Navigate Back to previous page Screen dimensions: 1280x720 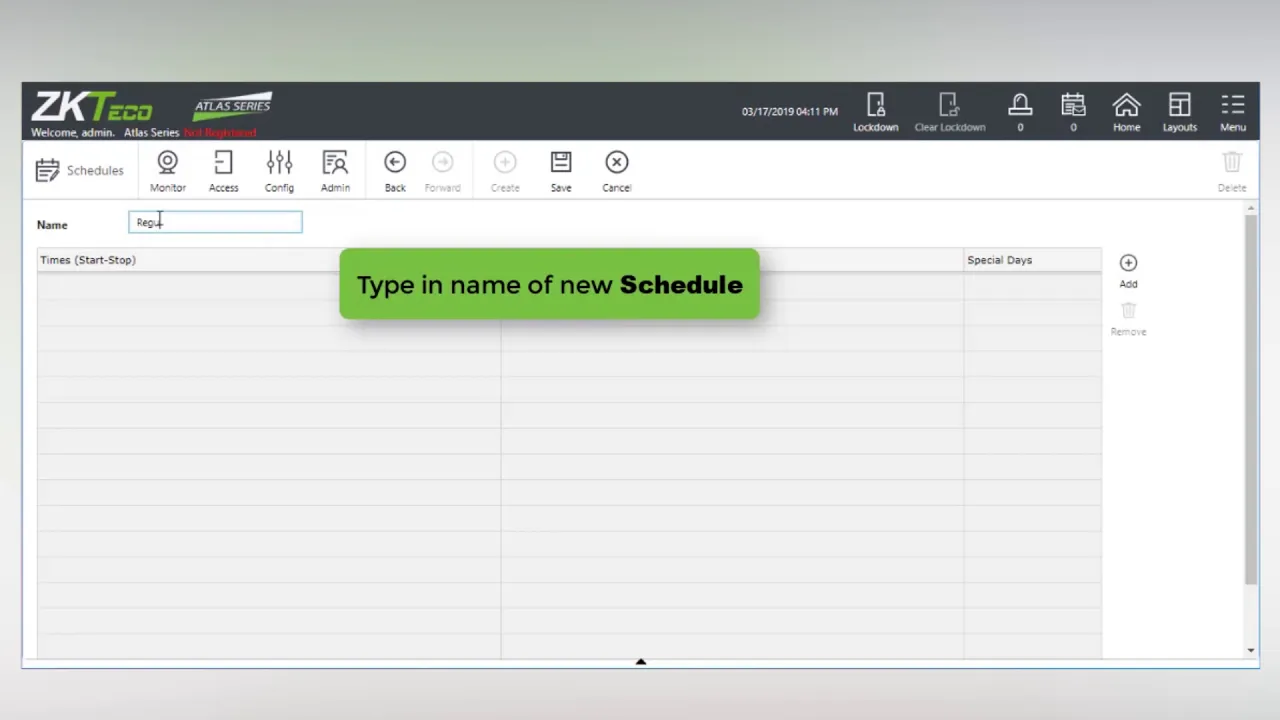(395, 170)
